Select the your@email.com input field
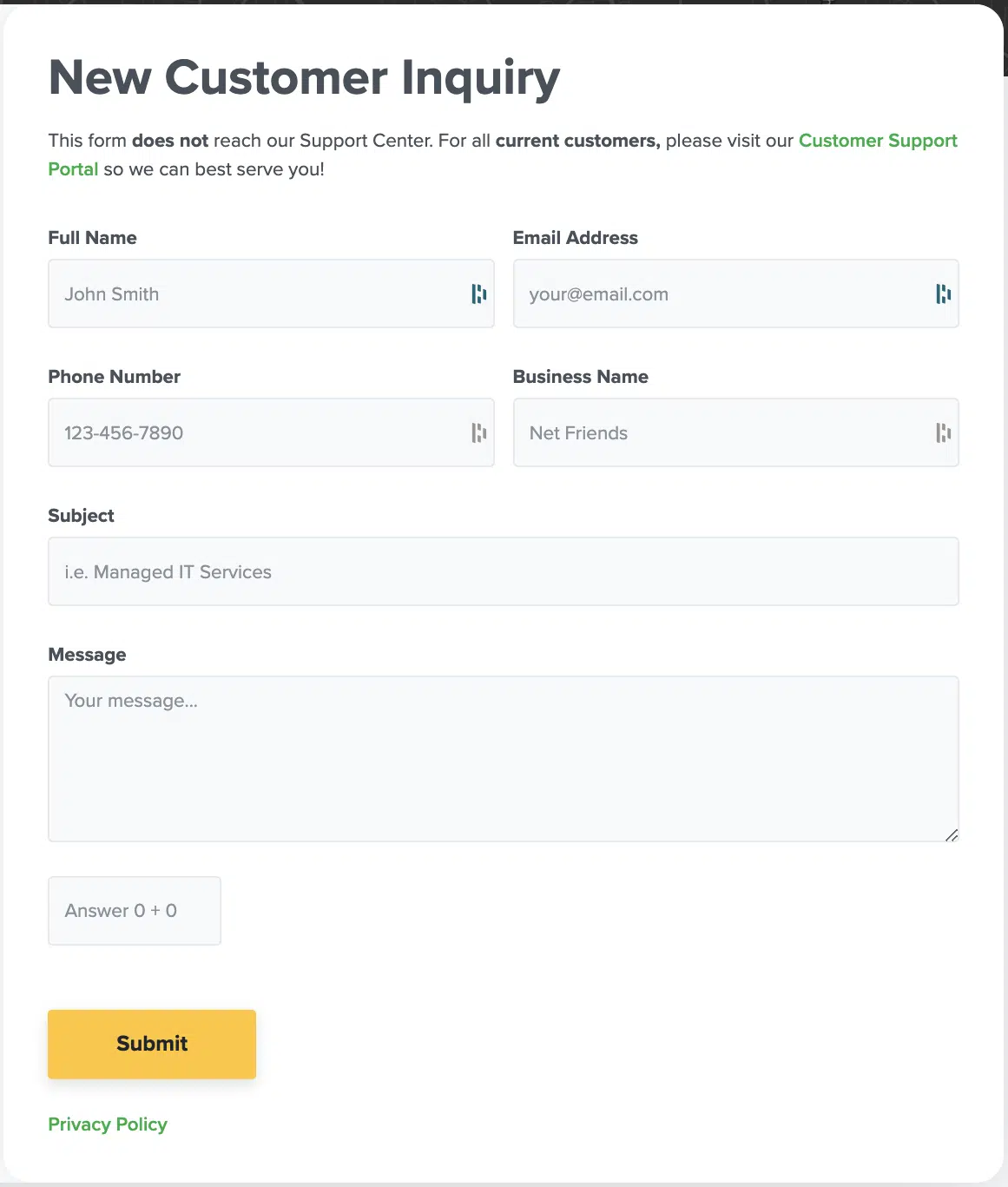The image size is (1008, 1187). 735,293
